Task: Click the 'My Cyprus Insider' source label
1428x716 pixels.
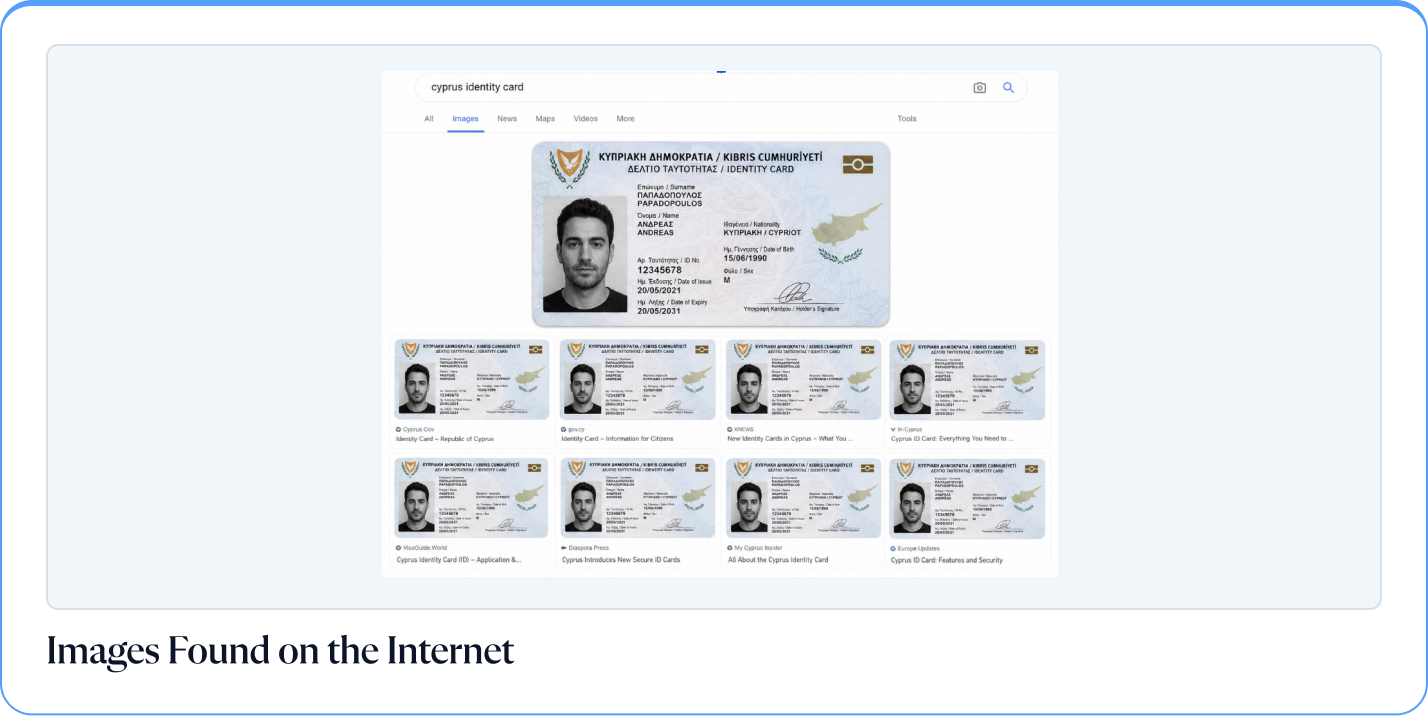Action: pyautogui.click(x=759, y=548)
